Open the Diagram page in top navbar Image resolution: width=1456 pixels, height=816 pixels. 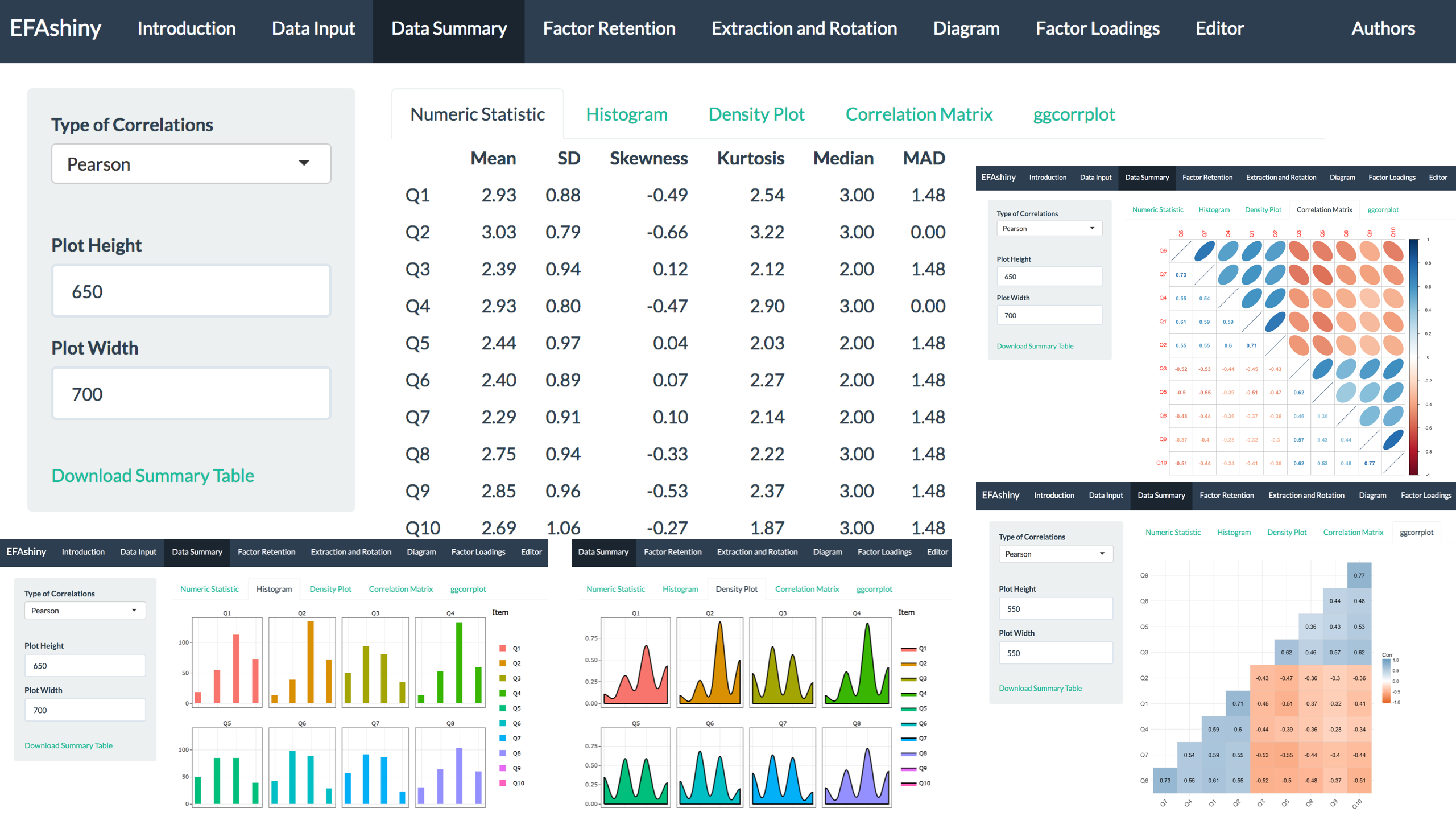pos(966,28)
